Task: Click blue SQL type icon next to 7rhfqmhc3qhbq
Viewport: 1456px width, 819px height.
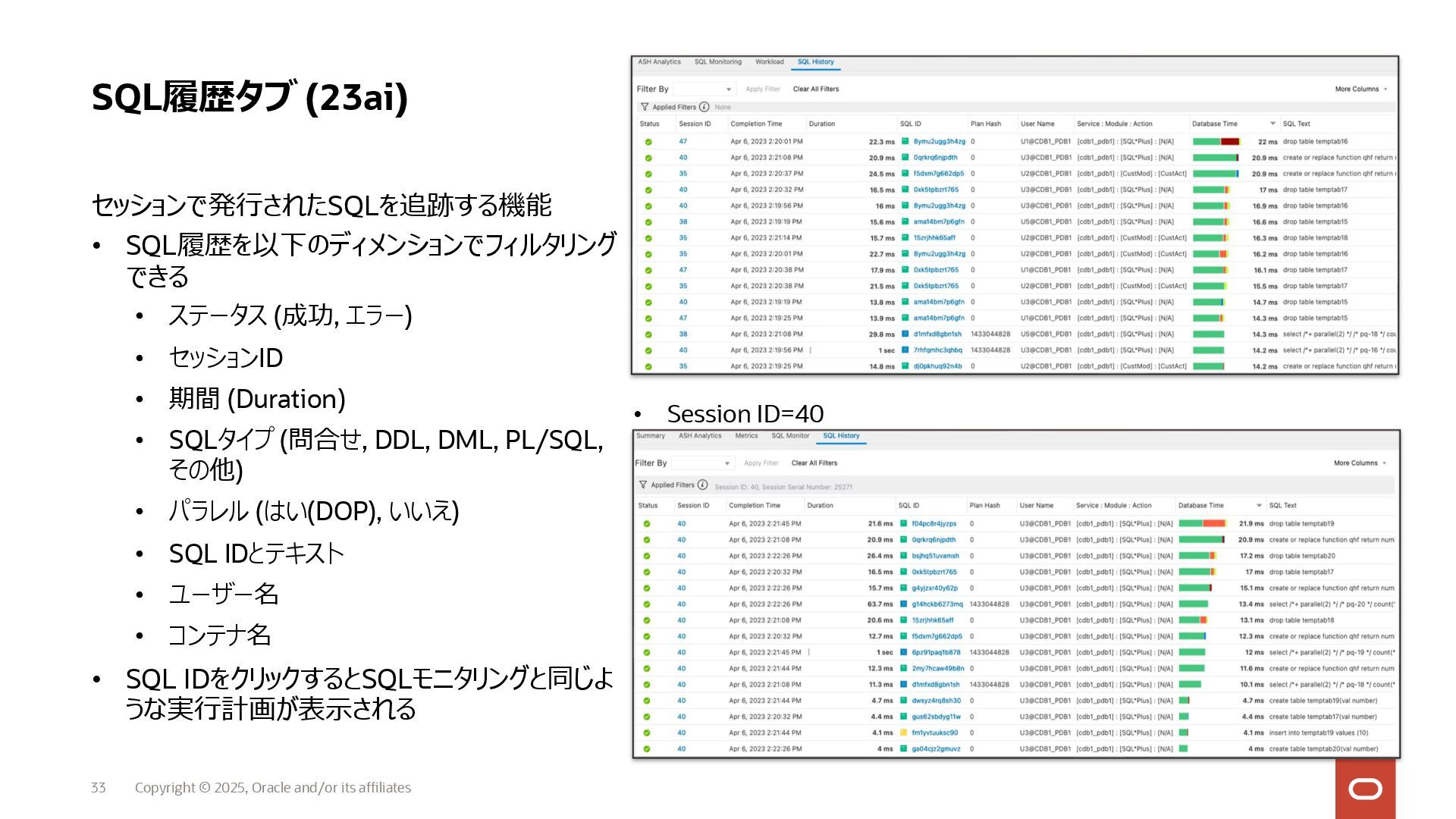Action: point(905,350)
